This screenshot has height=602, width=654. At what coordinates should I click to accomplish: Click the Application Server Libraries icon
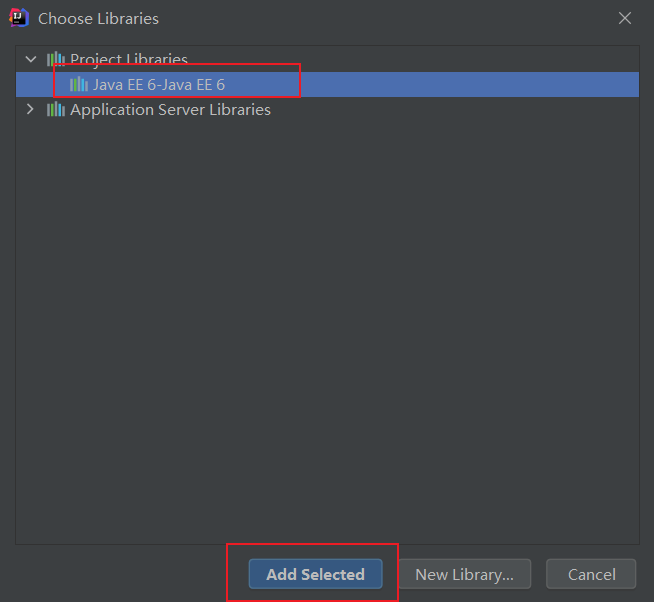(x=56, y=110)
